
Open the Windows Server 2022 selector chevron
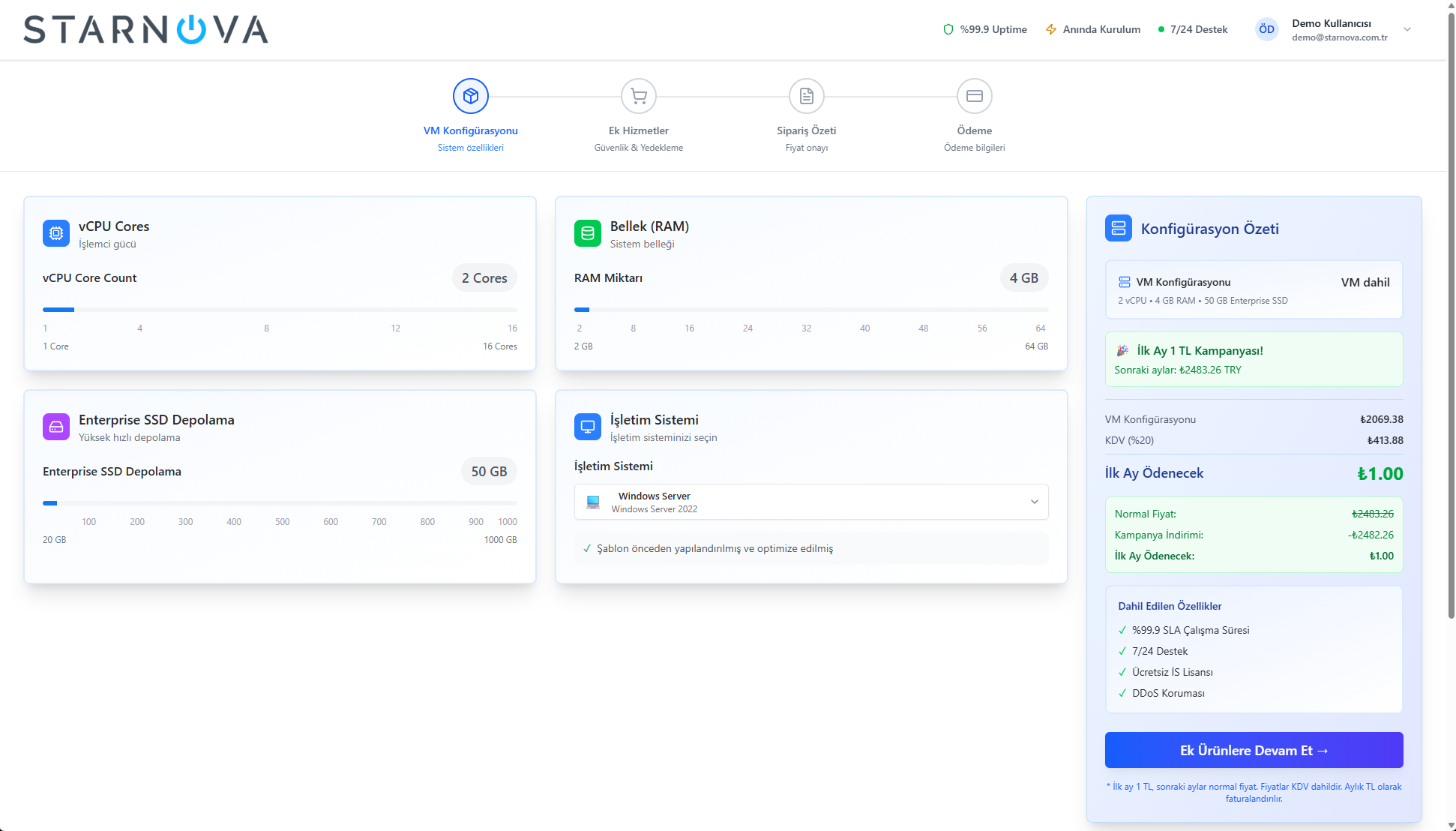click(1034, 502)
